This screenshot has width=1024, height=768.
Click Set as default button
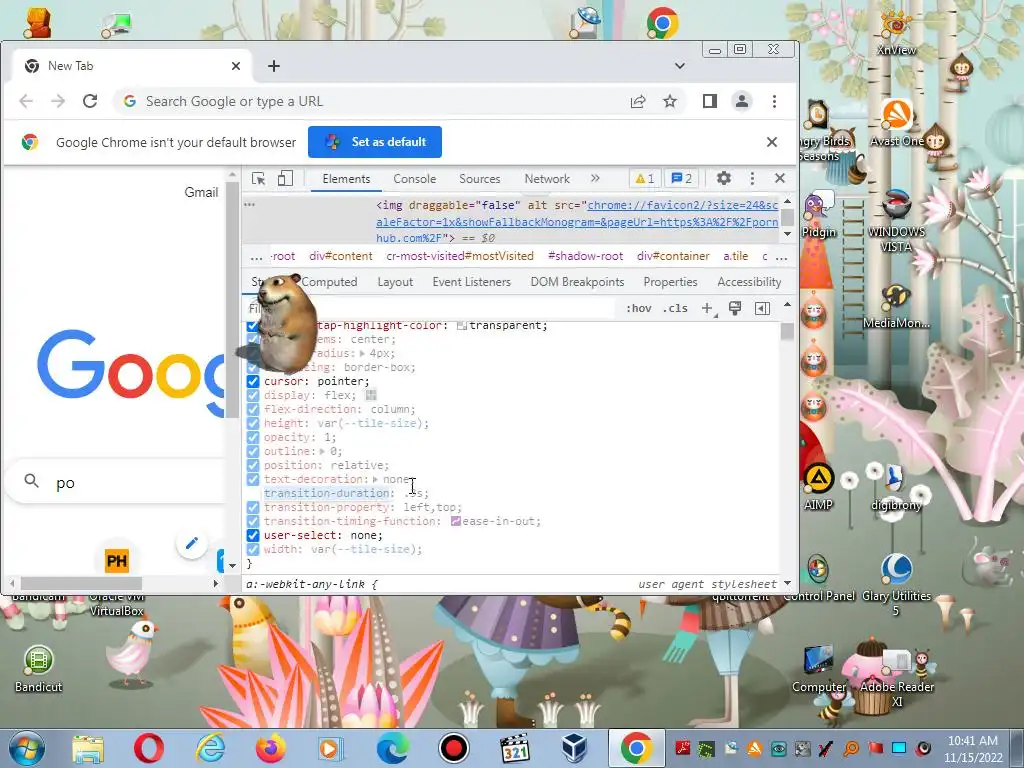(375, 142)
